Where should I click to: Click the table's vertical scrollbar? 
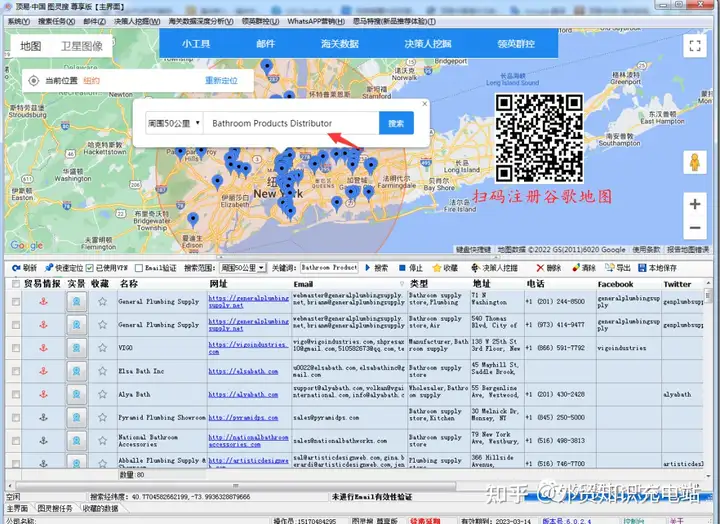[708, 294]
